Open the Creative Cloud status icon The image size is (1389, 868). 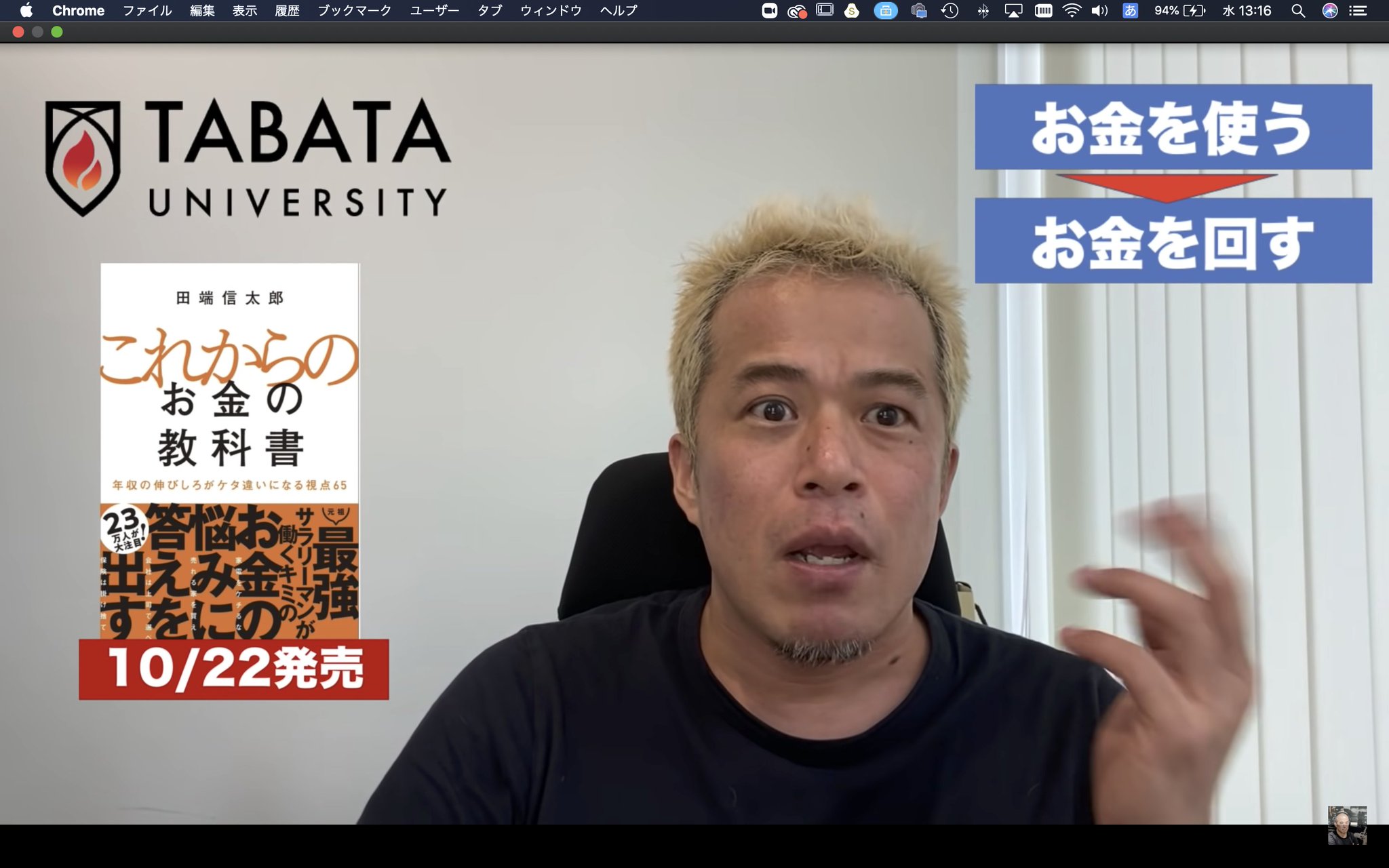coord(796,10)
